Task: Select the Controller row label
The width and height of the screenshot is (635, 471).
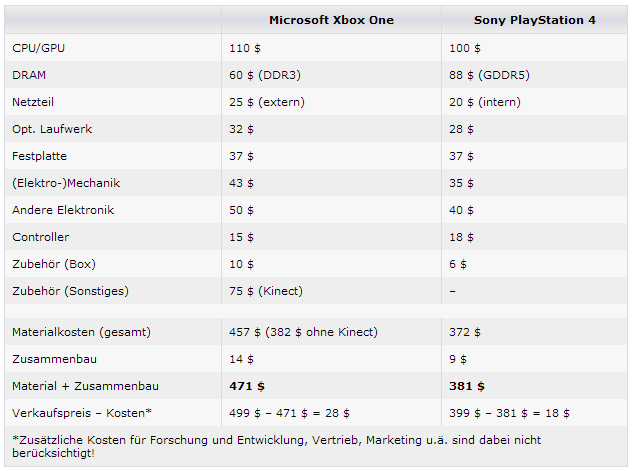Action: pos(40,237)
